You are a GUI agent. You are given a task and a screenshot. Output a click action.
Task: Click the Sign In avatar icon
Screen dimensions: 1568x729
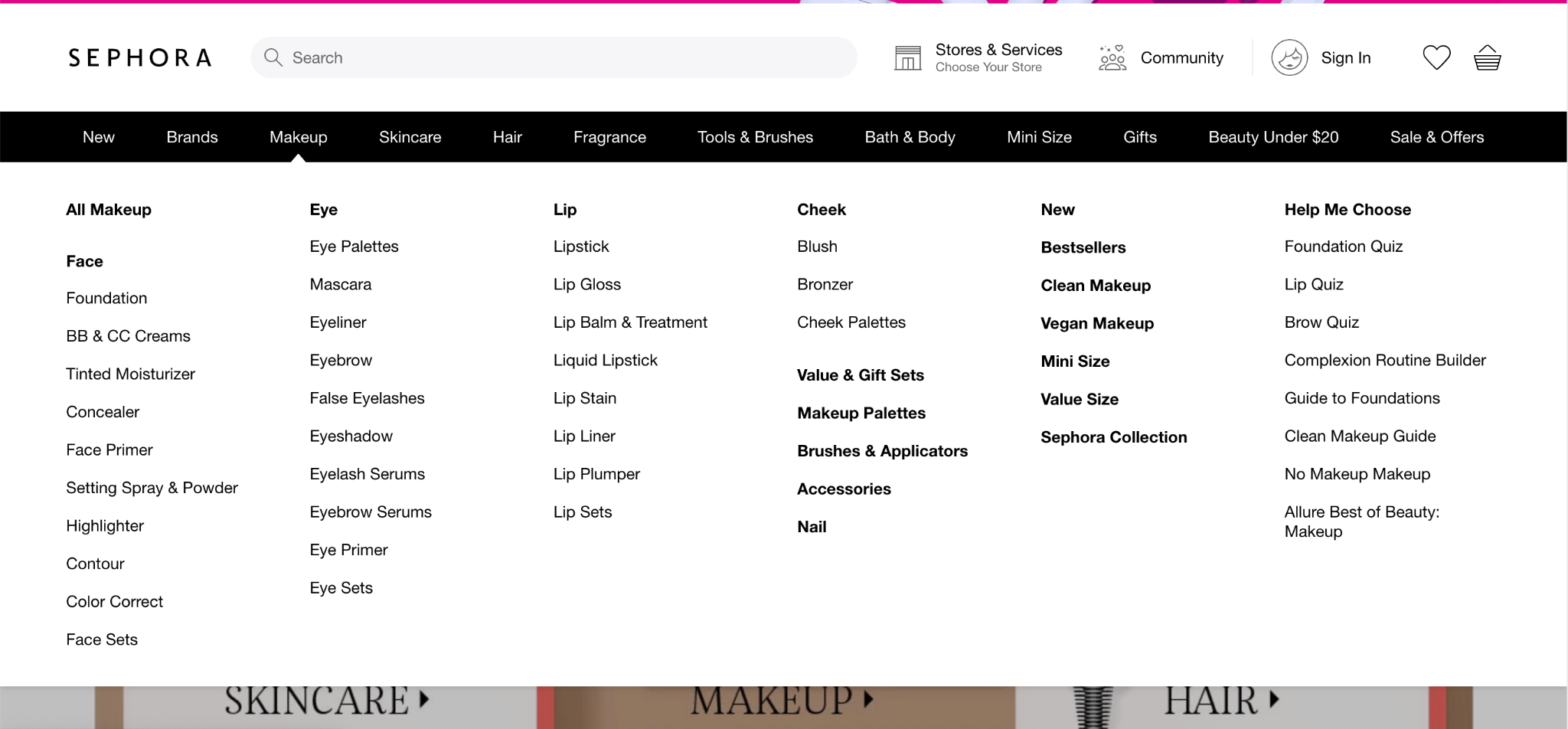pos(1290,57)
